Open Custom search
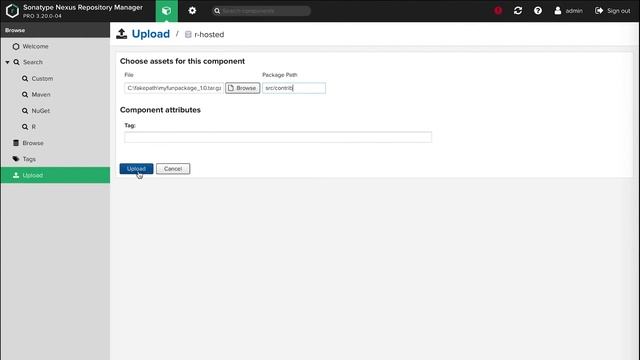640x360 pixels. (42, 78)
